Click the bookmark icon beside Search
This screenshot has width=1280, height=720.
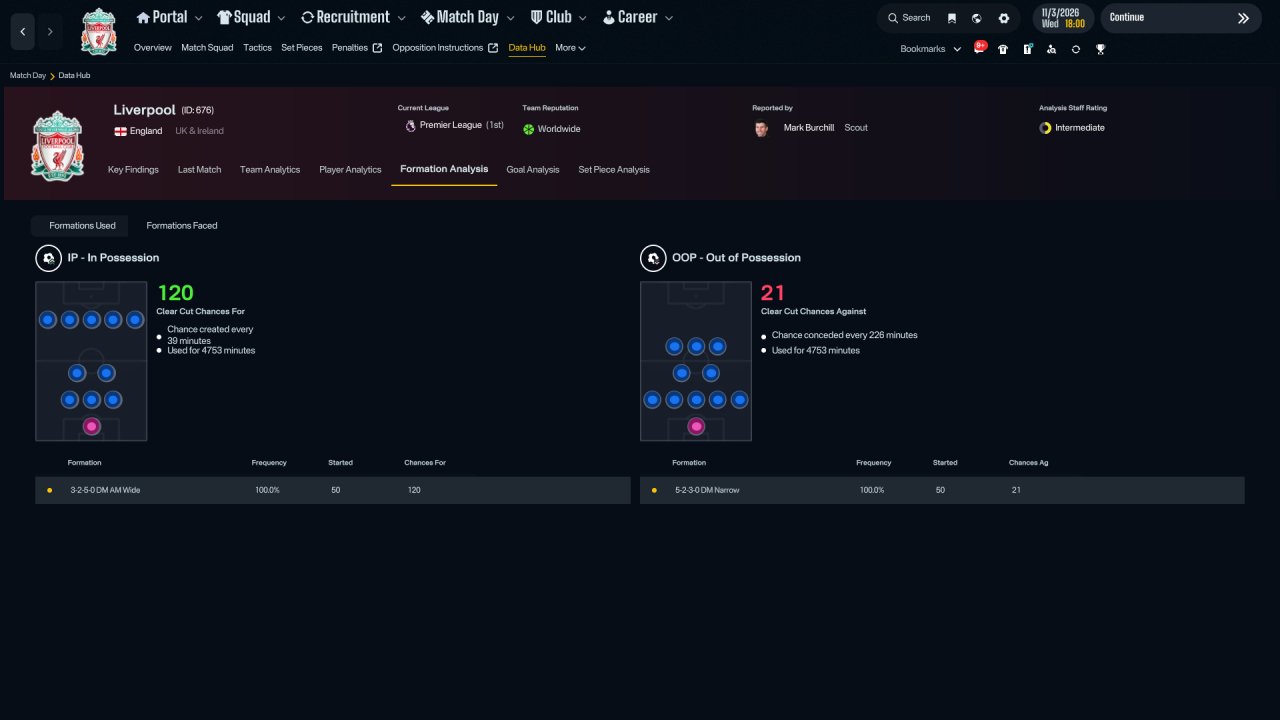click(952, 18)
